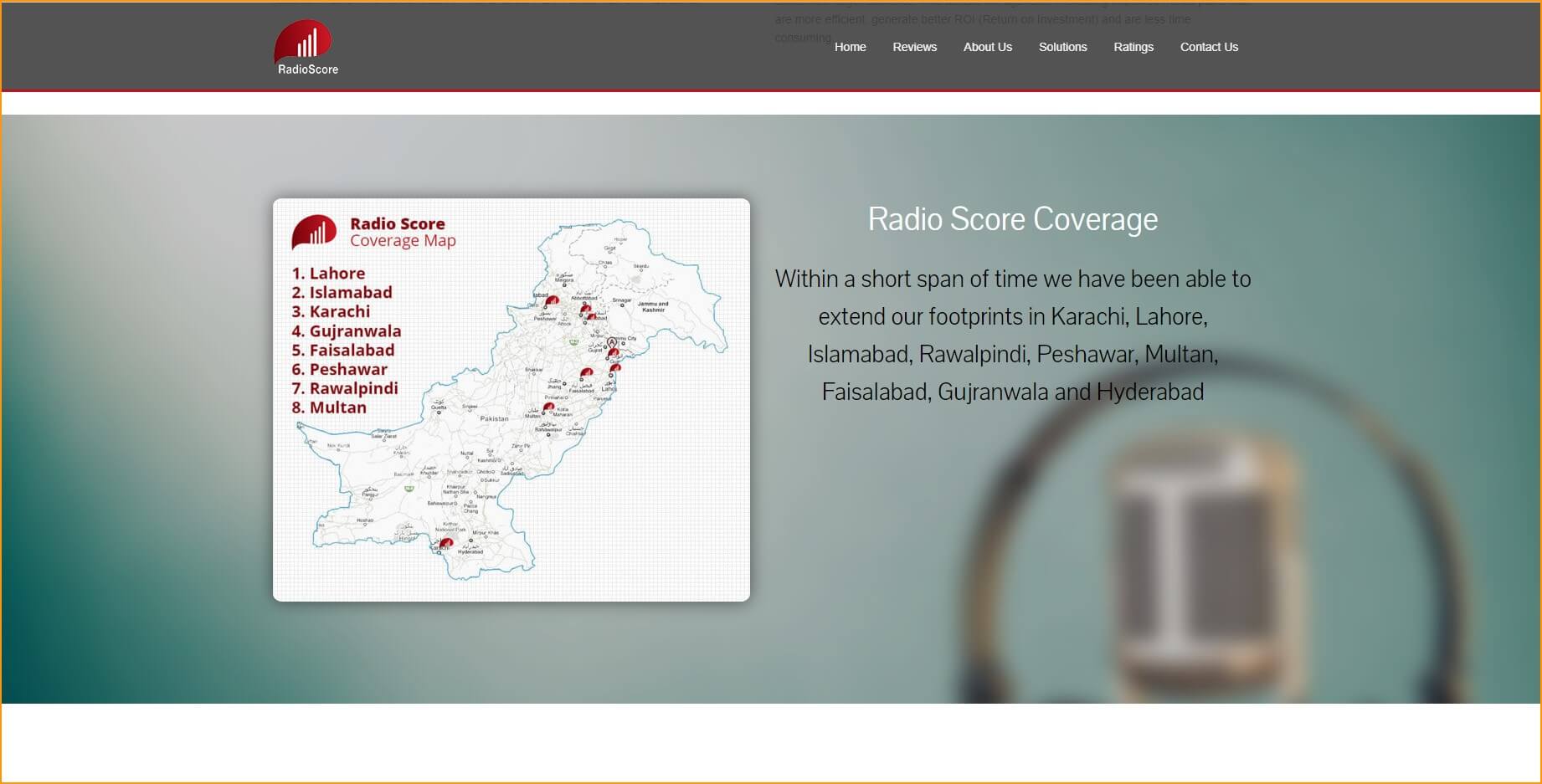Viewport: 1542px width, 784px height.
Task: Open the Home menu item
Action: click(850, 47)
